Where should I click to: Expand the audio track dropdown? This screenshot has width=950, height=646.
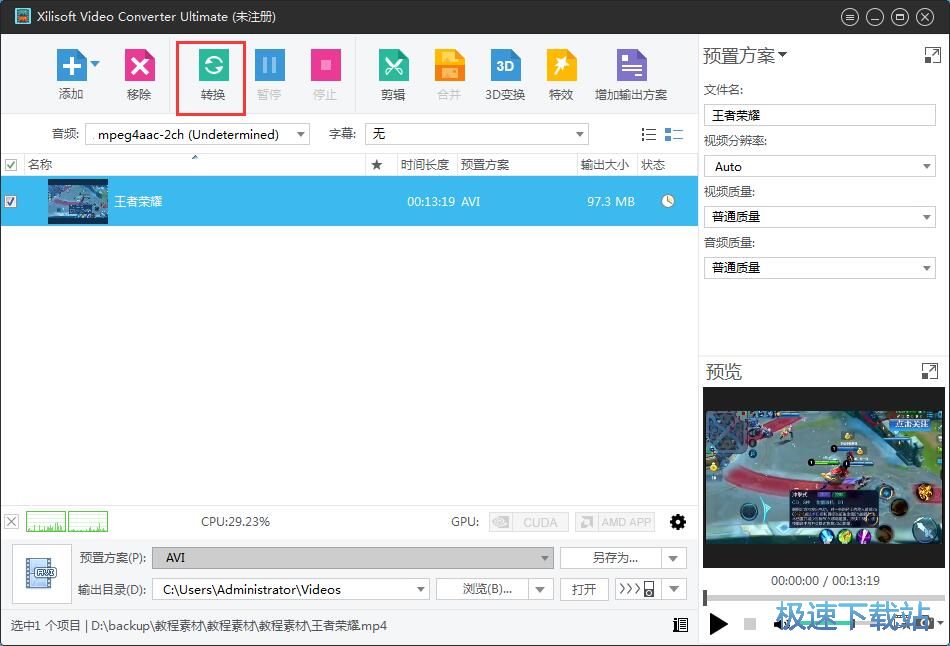[x=300, y=134]
